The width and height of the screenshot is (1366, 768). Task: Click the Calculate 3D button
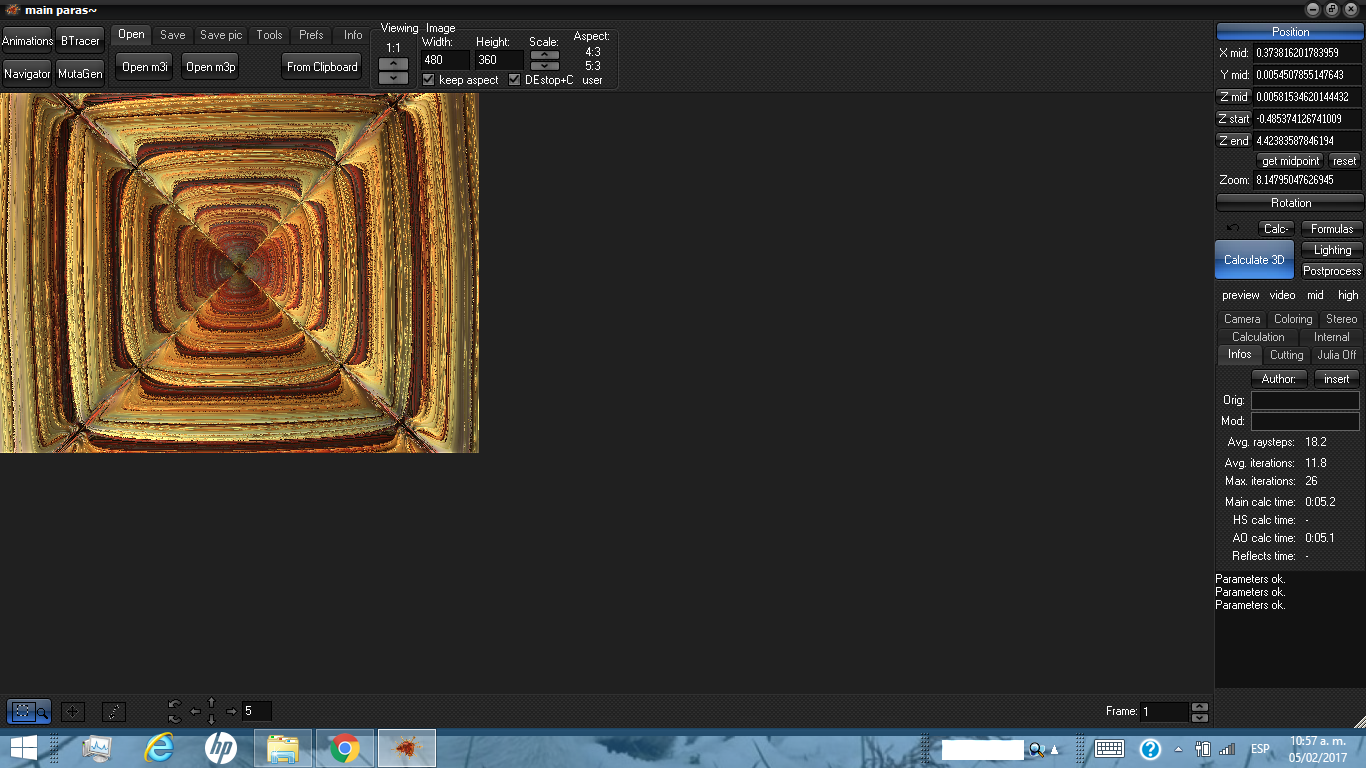pyautogui.click(x=1254, y=259)
